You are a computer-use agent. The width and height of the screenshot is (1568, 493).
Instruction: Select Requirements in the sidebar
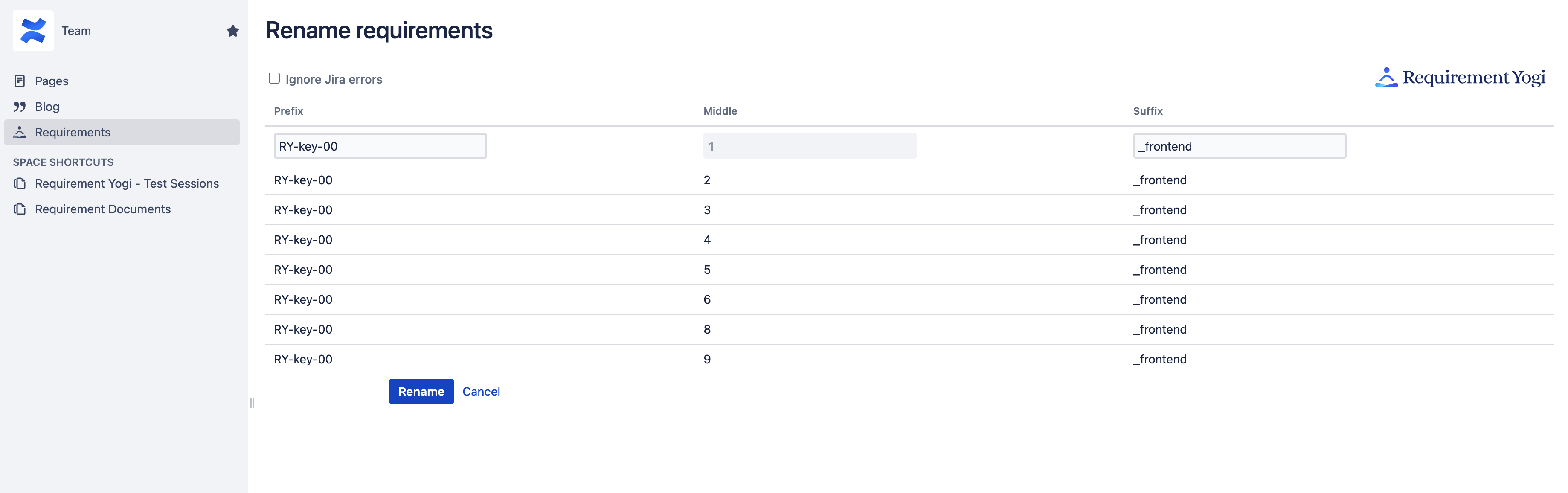tap(73, 132)
